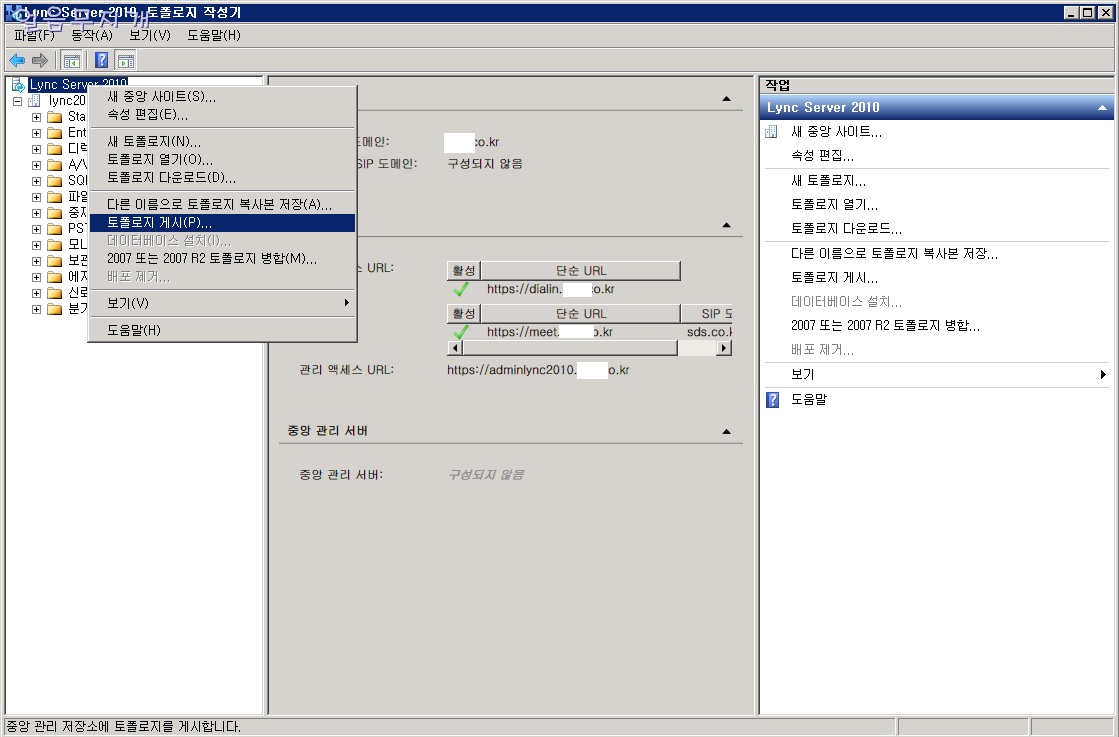1119x737 pixels.
Task: Click the 활성 column header above meet row
Action: [x=464, y=314]
